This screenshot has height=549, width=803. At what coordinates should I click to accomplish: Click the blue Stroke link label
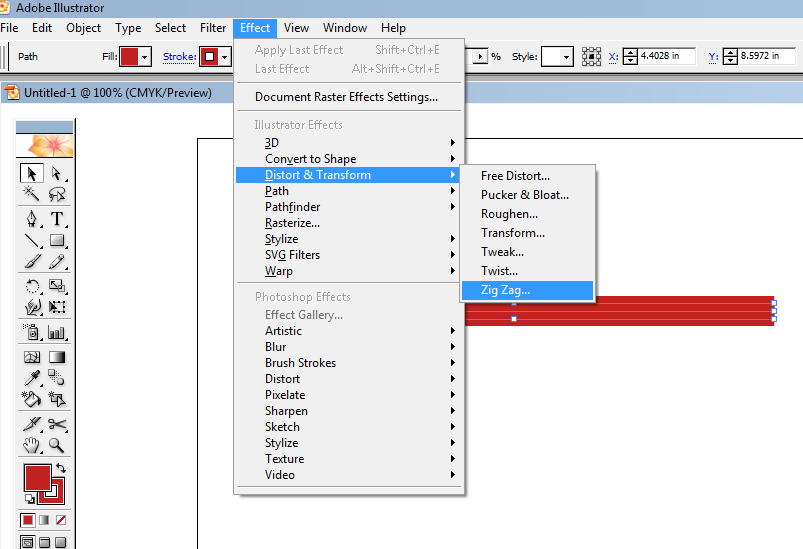(179, 56)
